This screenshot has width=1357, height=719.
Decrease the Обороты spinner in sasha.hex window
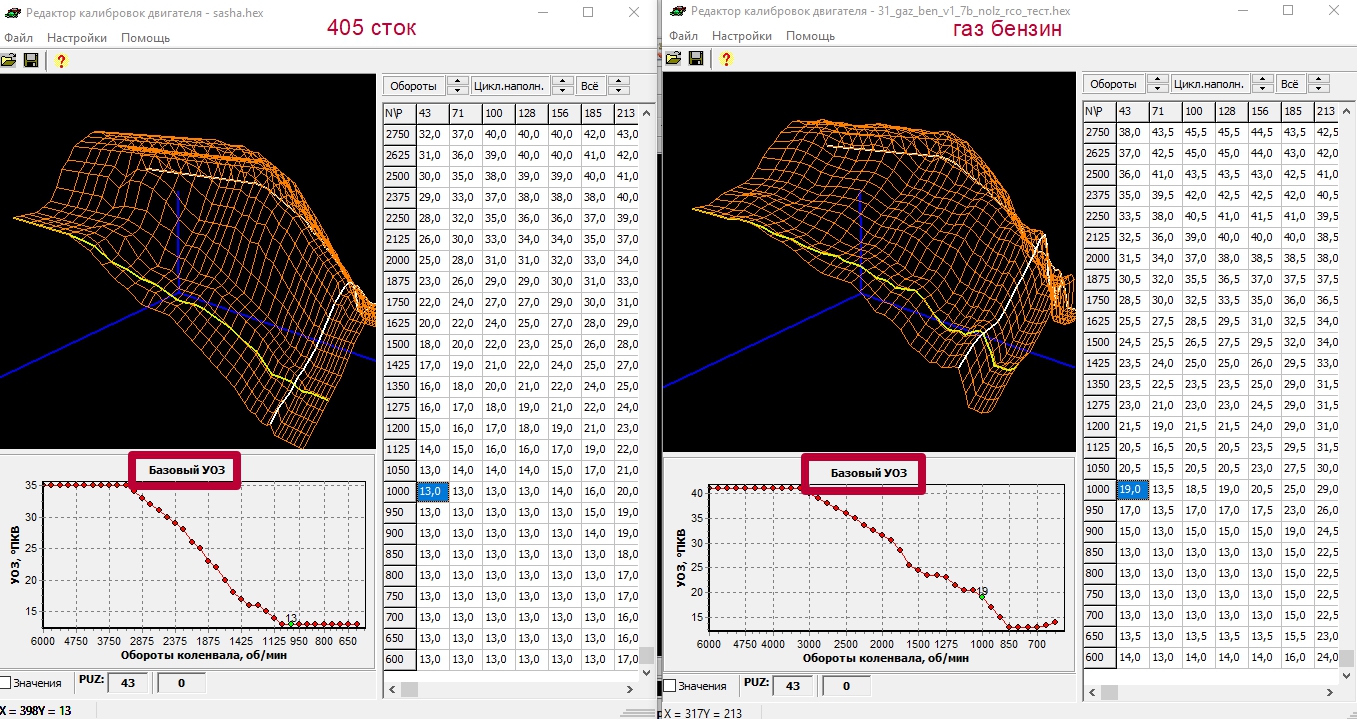tap(457, 91)
